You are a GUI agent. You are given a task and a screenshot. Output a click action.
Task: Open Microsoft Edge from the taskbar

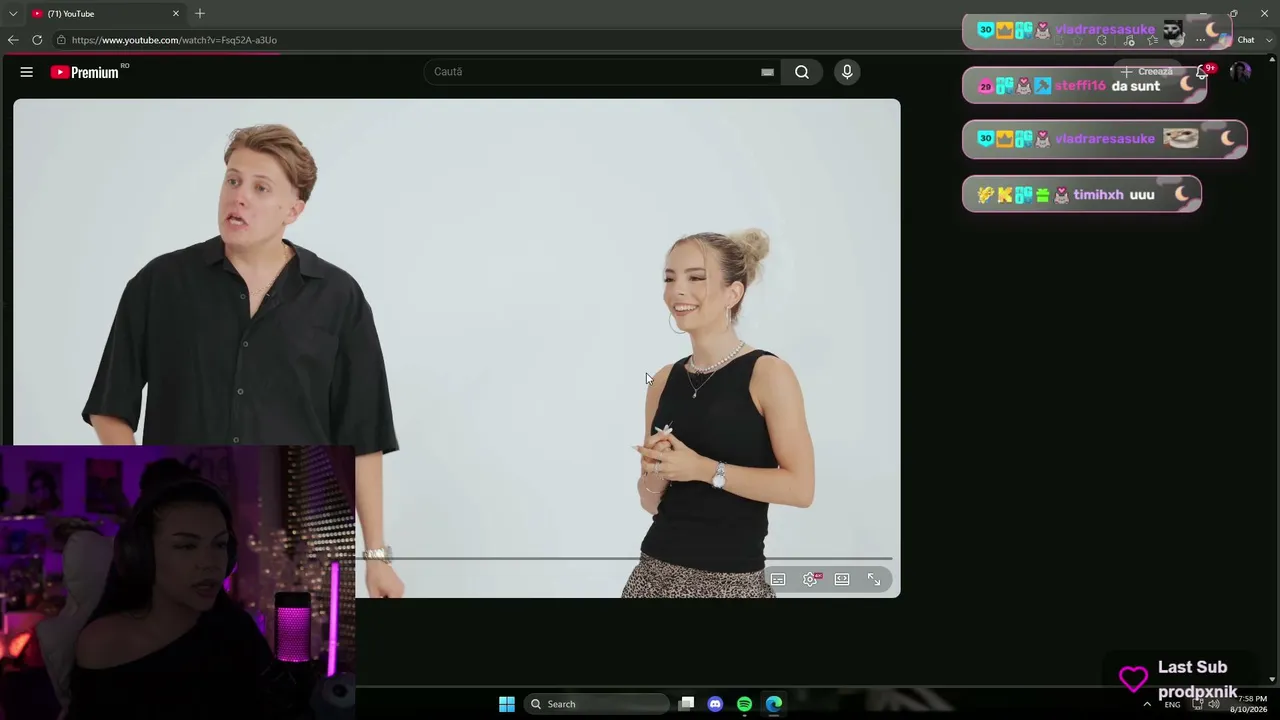774,704
